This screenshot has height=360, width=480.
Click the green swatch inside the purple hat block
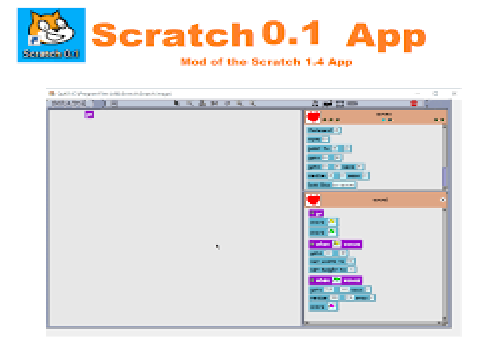337,280
